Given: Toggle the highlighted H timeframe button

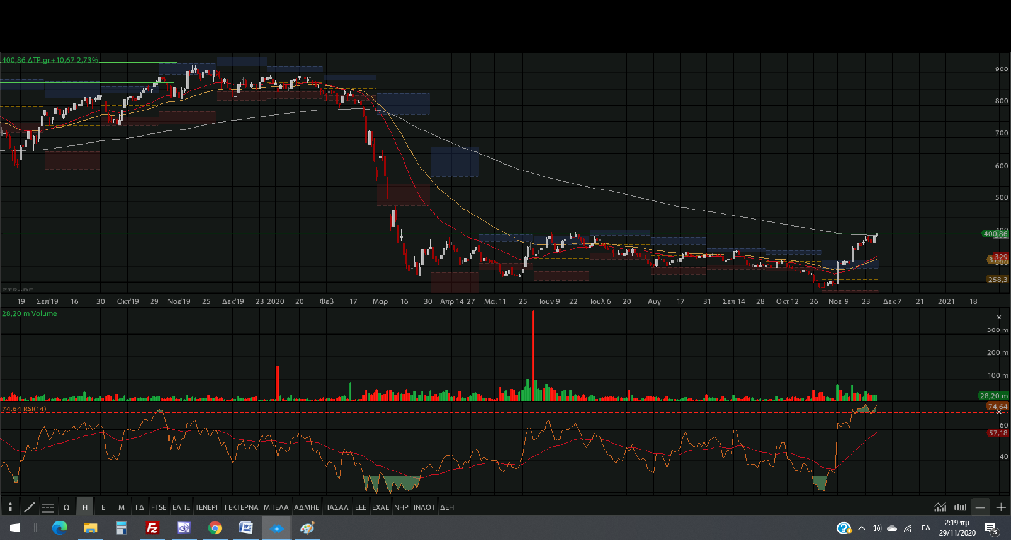Looking at the screenshot, I should (85, 507).
